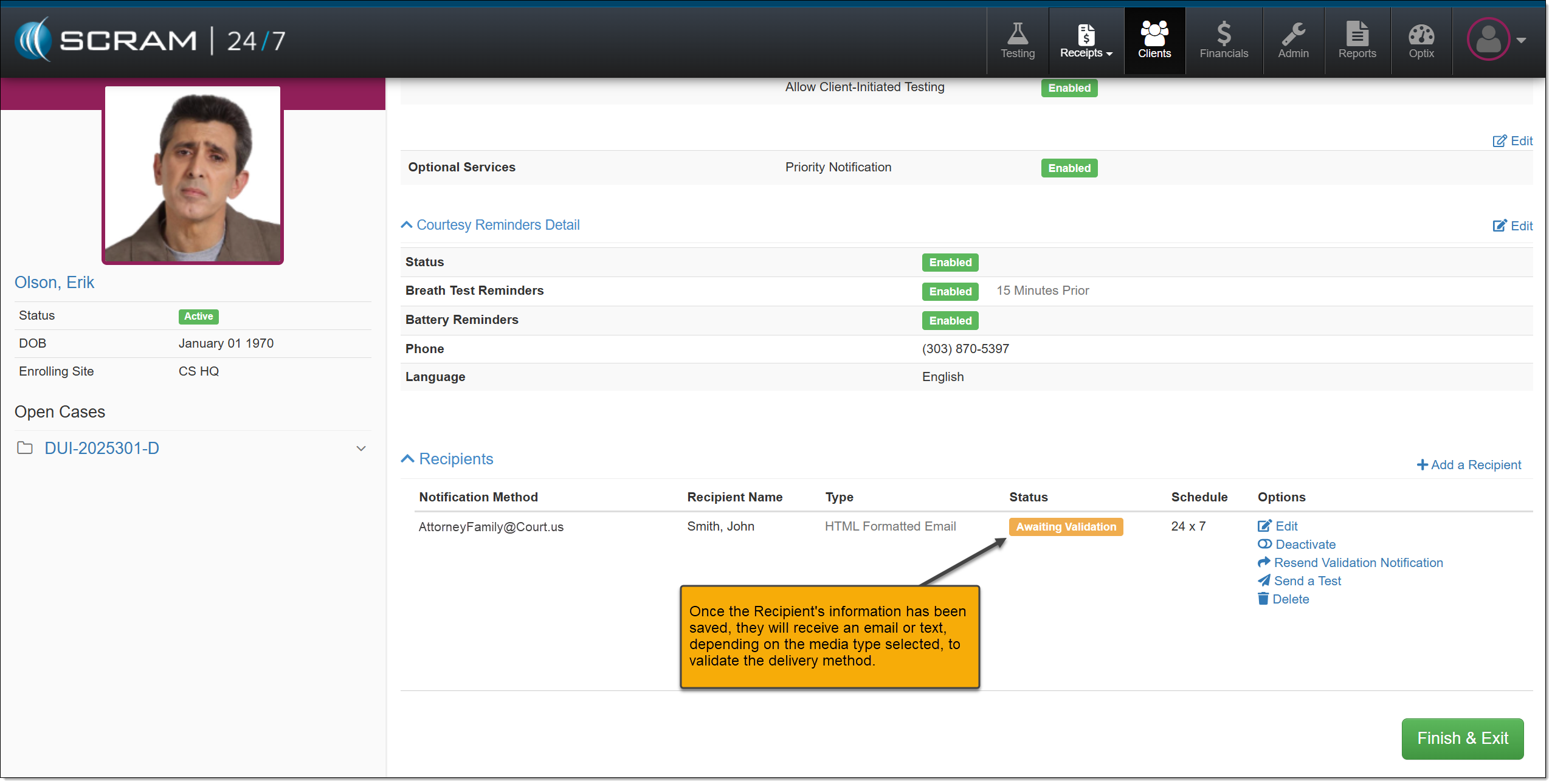Click the Finish & Exit button
This screenshot has height=784, width=1552.
click(1461, 738)
